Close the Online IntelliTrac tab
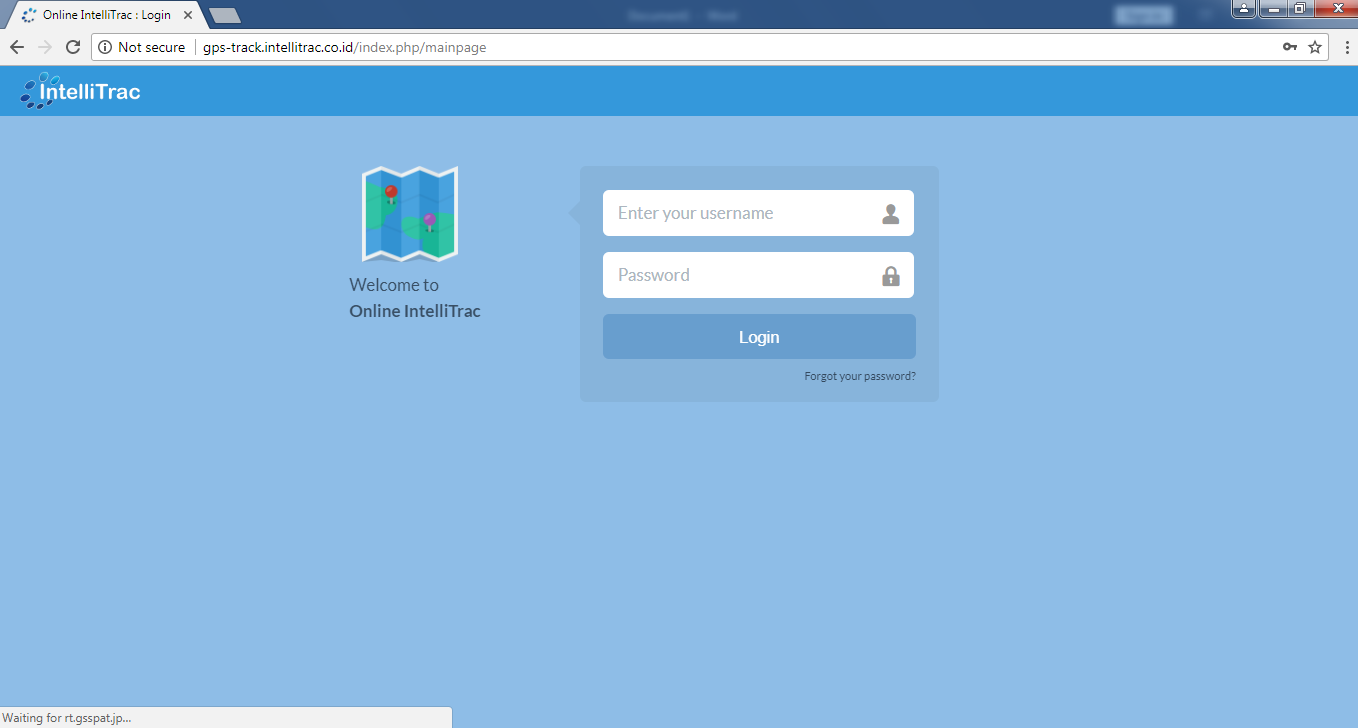 tap(188, 15)
